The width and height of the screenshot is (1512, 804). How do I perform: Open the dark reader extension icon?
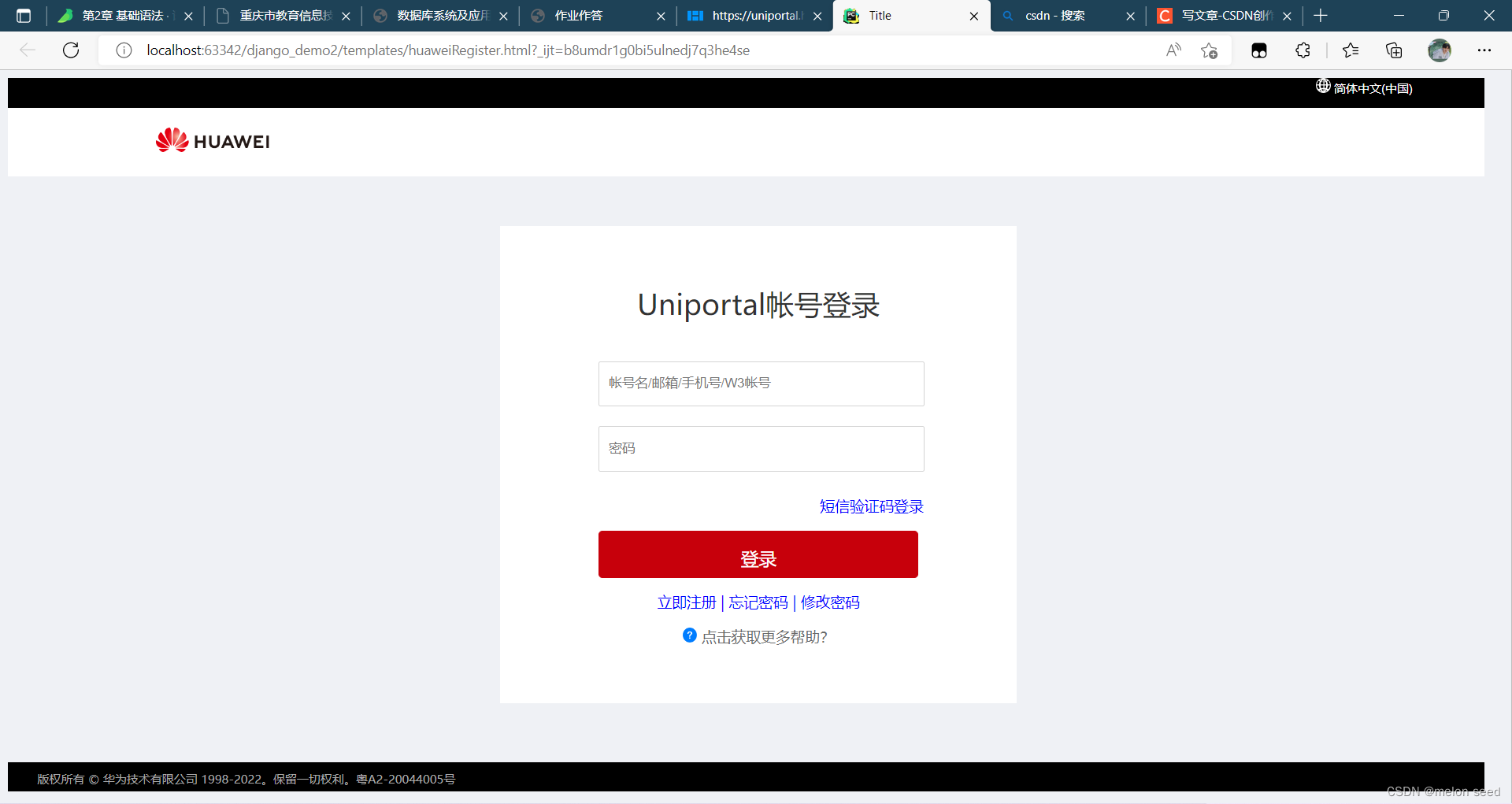coord(1259,50)
